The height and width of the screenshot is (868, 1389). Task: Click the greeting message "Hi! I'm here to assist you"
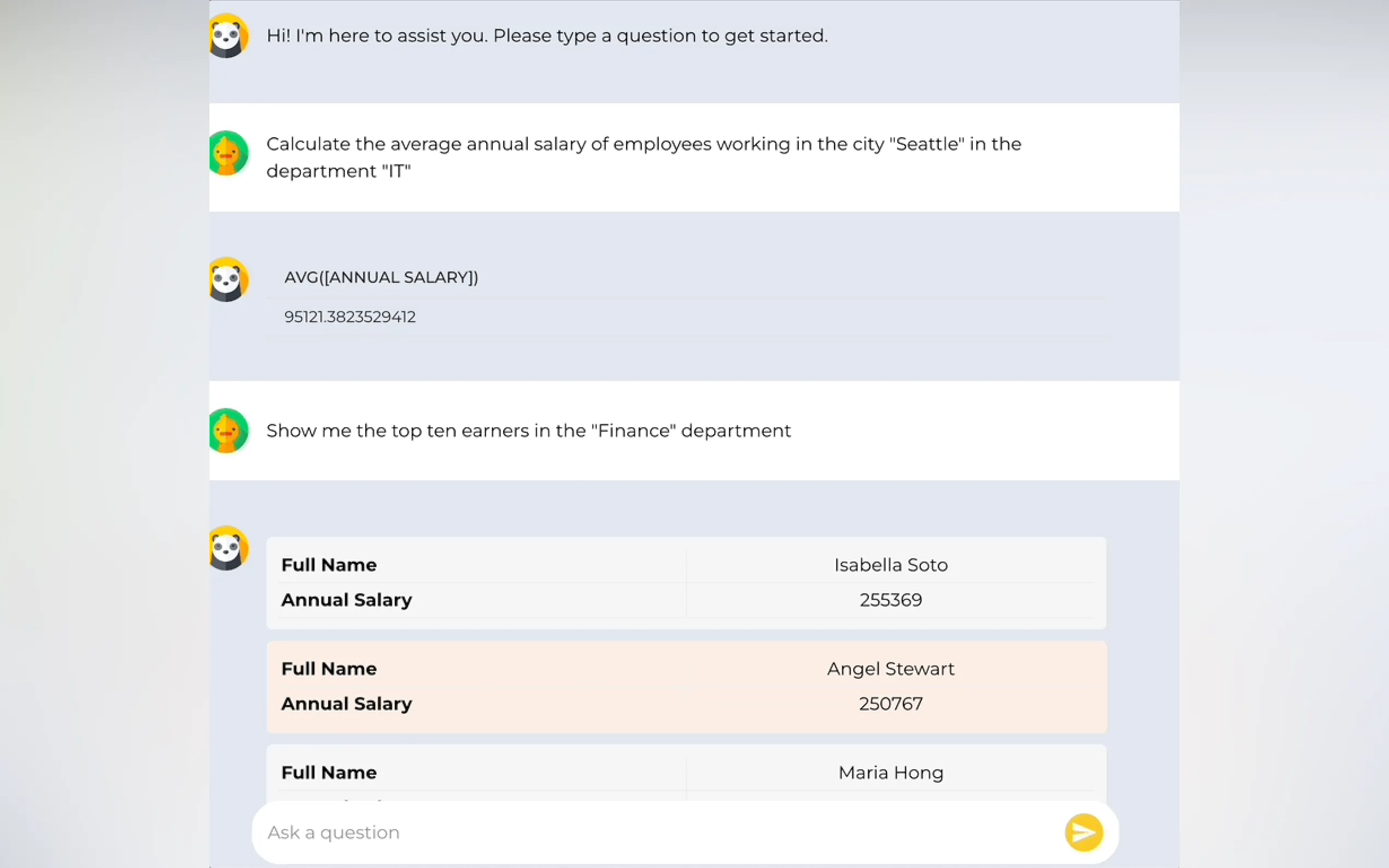click(x=547, y=36)
